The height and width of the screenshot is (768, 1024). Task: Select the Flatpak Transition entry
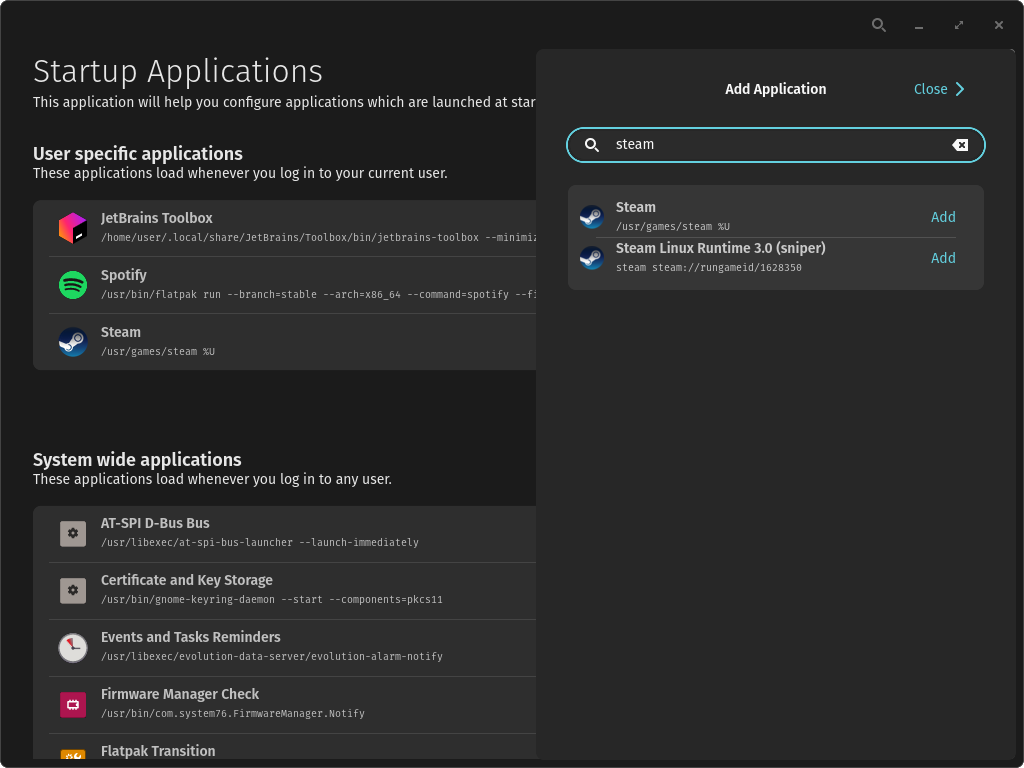[x=158, y=750]
